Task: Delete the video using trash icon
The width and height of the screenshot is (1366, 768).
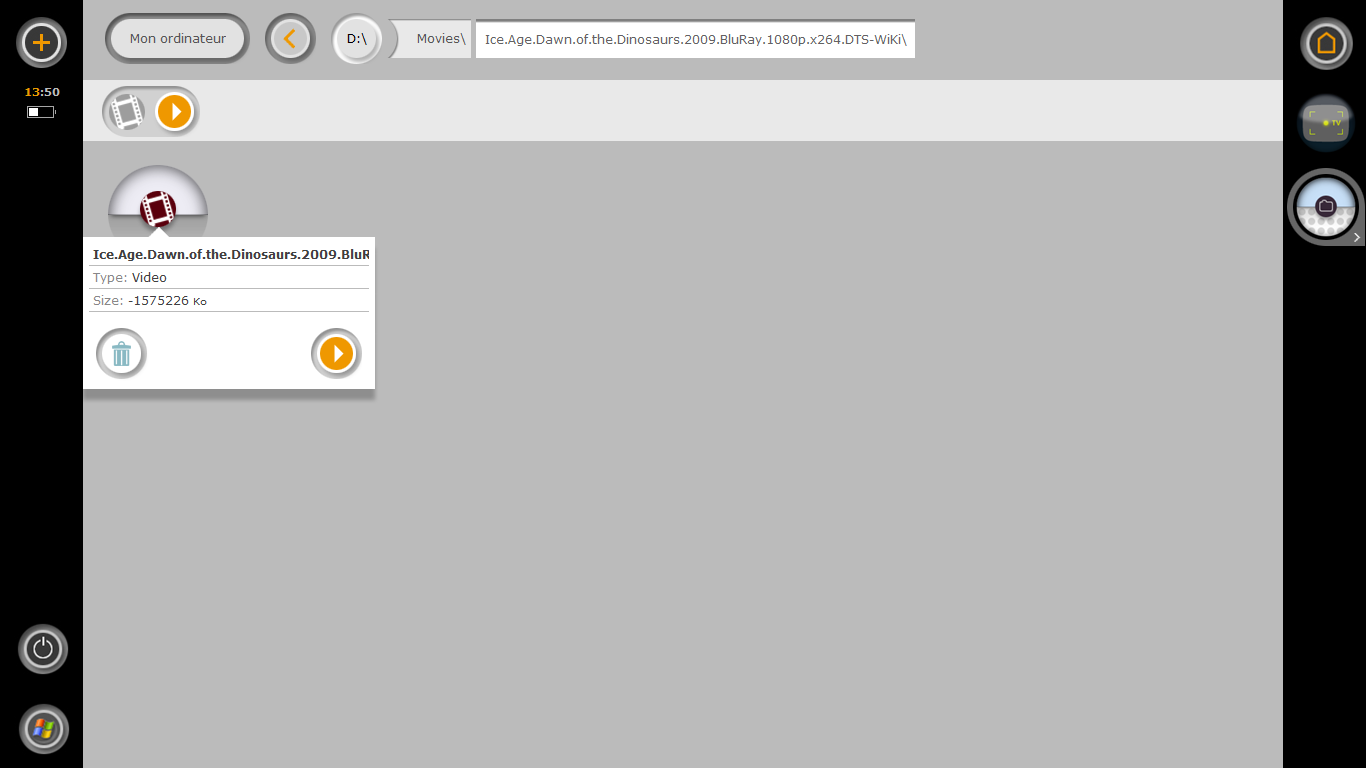Action: click(x=121, y=353)
